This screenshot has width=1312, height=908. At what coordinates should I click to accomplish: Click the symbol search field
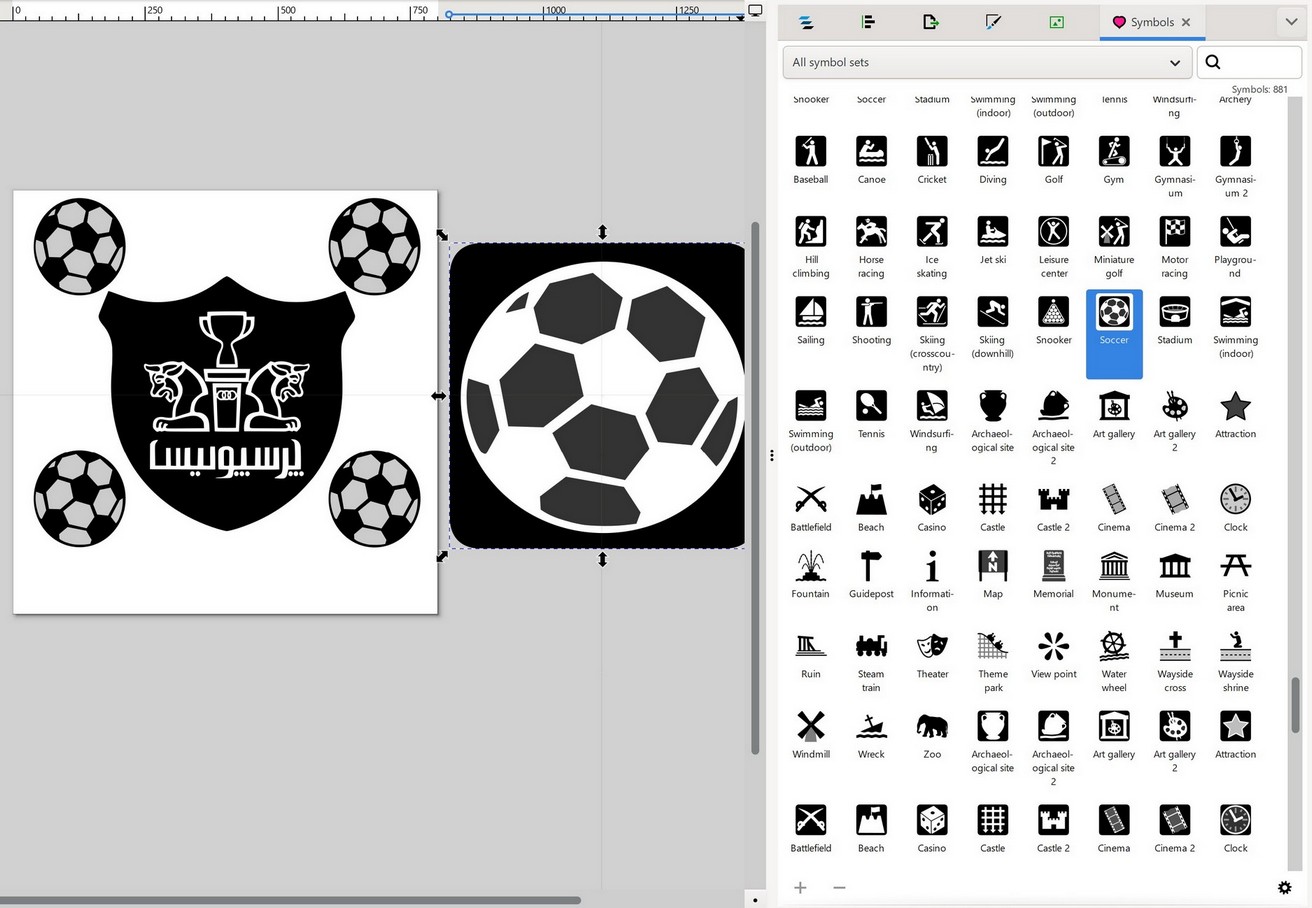pos(1249,62)
